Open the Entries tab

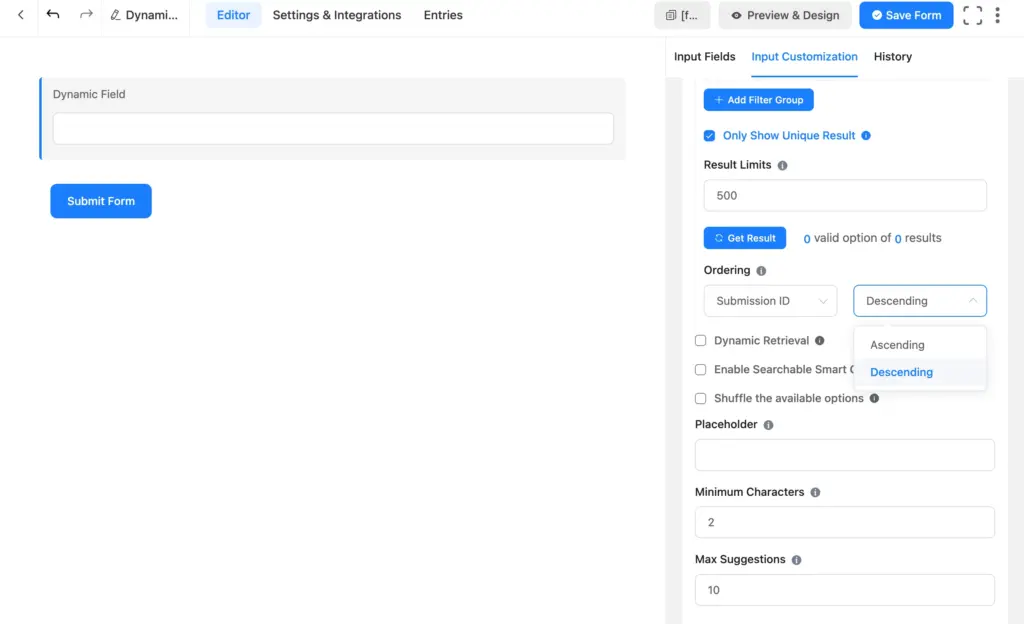pyautogui.click(x=443, y=15)
